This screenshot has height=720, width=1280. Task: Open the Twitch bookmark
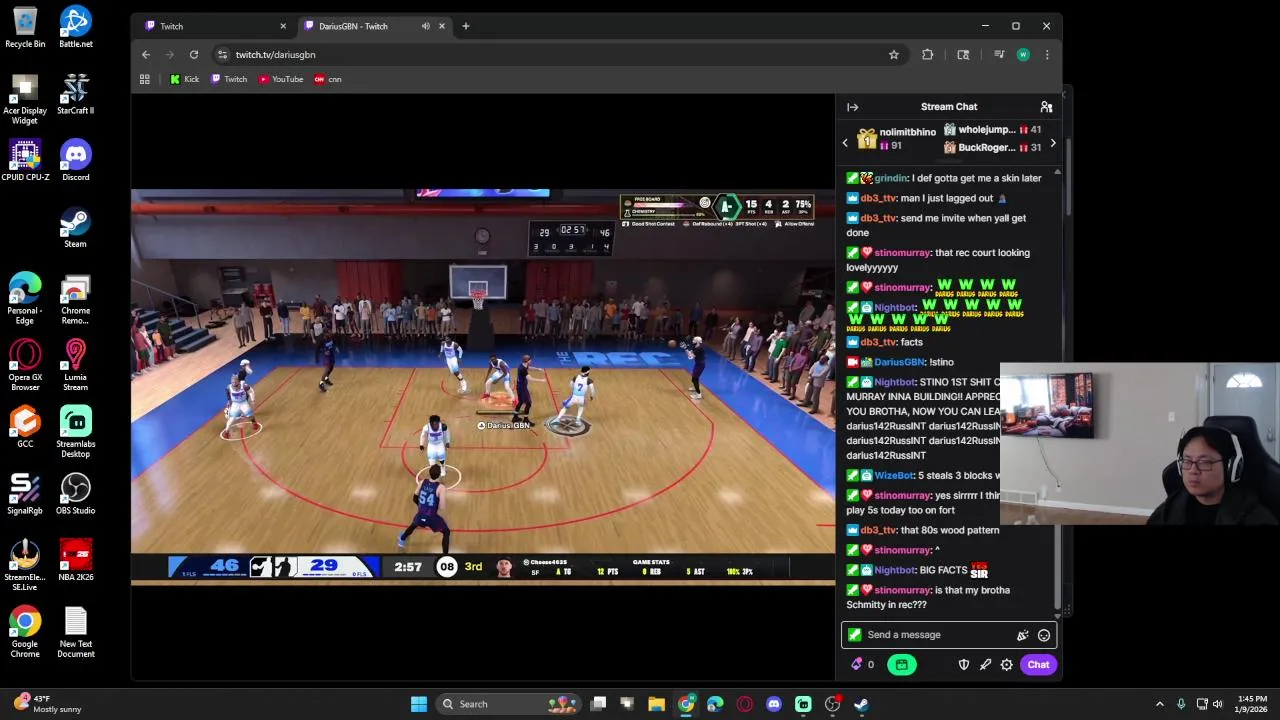click(229, 79)
